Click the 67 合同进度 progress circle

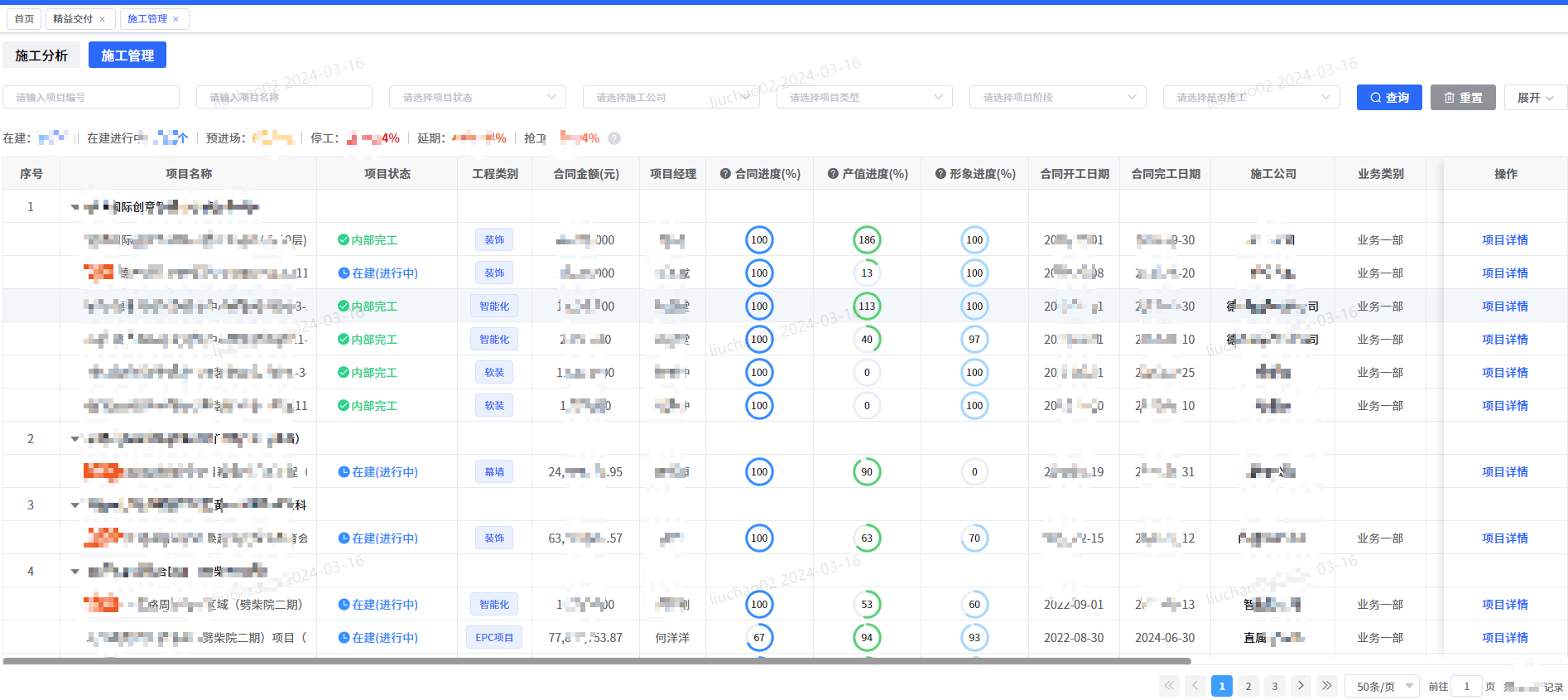(759, 637)
